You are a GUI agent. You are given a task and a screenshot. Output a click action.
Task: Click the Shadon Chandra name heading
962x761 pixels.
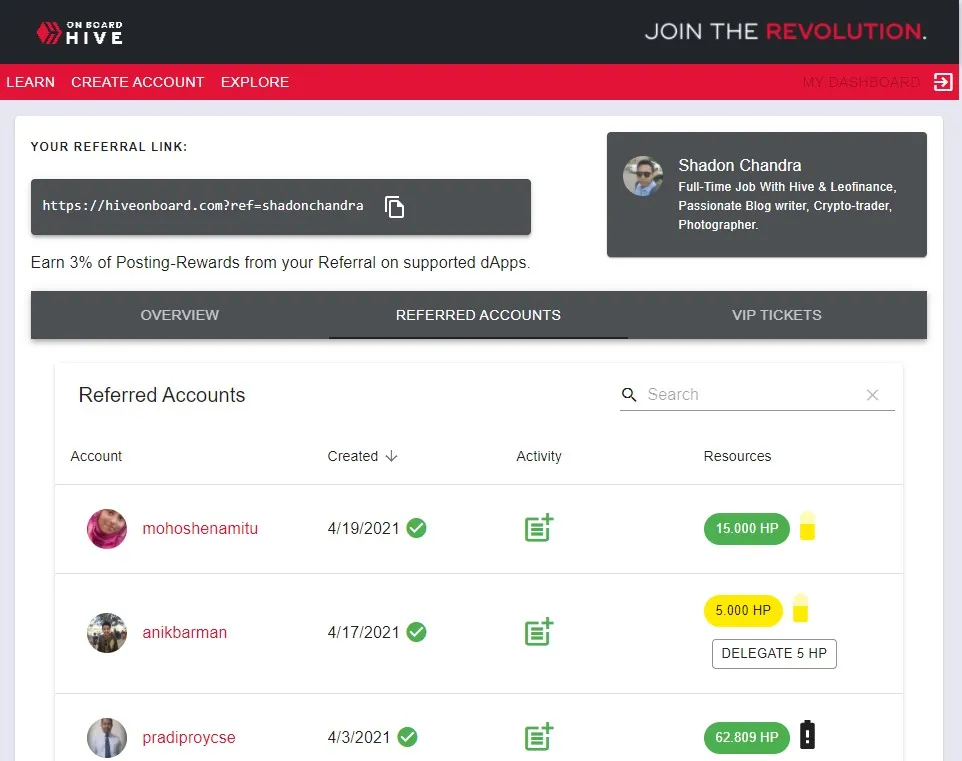[x=739, y=165]
